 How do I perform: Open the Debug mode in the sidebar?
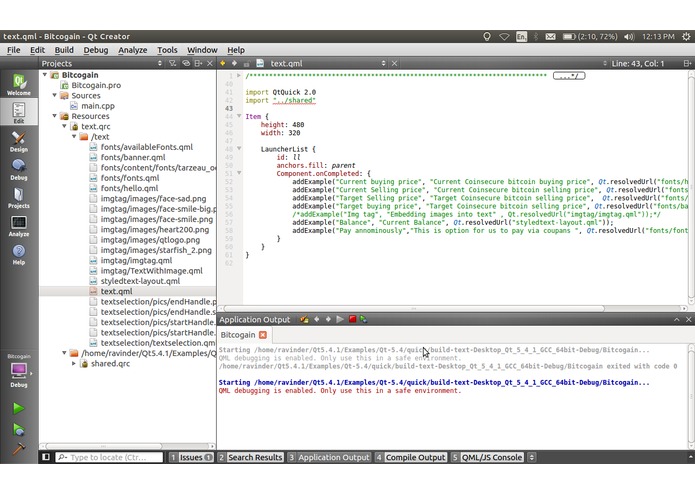pos(19,170)
